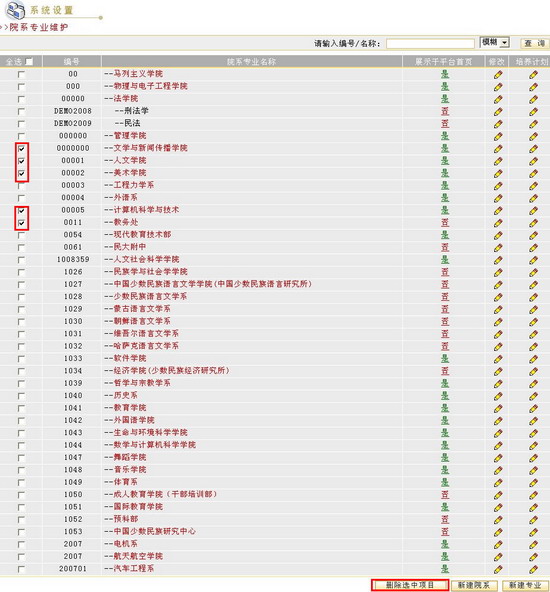Click edit pencil for 马列主义学院 row
Screen dimensions: 550x592
498,74
